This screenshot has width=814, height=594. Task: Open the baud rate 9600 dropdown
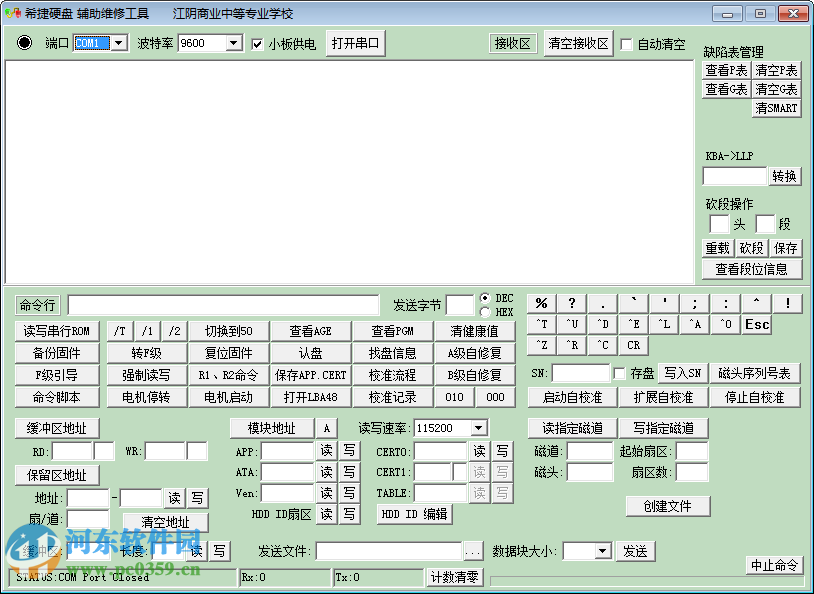(233, 44)
